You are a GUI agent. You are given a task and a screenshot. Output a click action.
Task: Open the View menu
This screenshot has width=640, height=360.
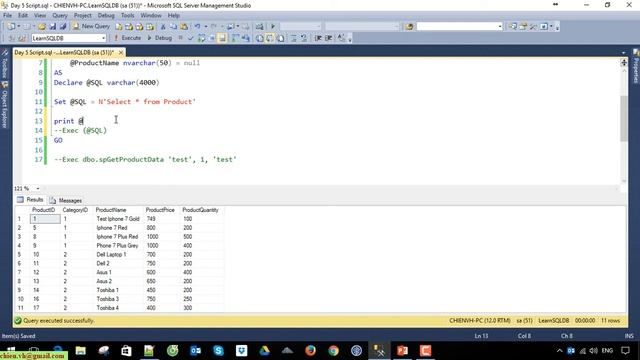[x=40, y=16]
